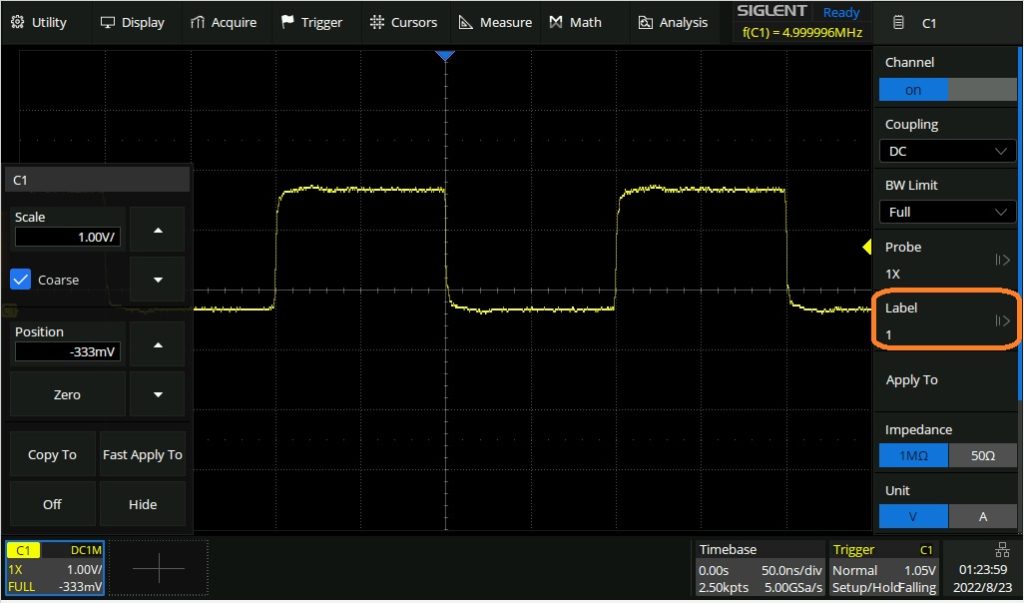Click the Scale value field
The image size is (1024, 603).
coord(67,237)
